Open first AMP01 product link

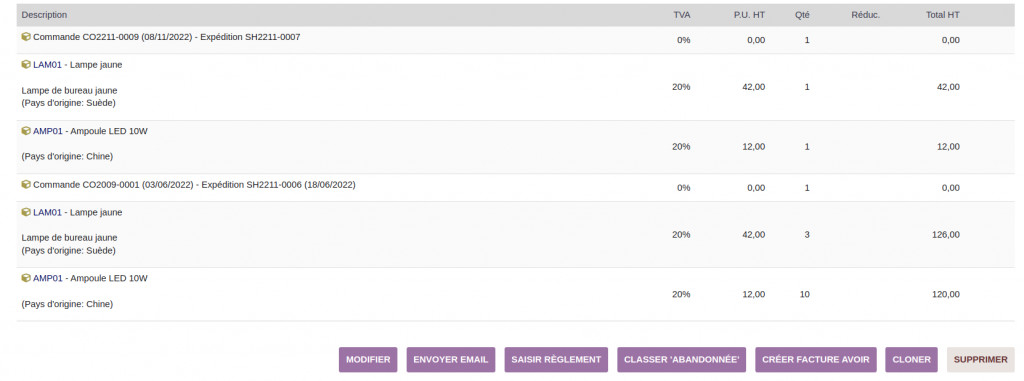click(x=48, y=131)
